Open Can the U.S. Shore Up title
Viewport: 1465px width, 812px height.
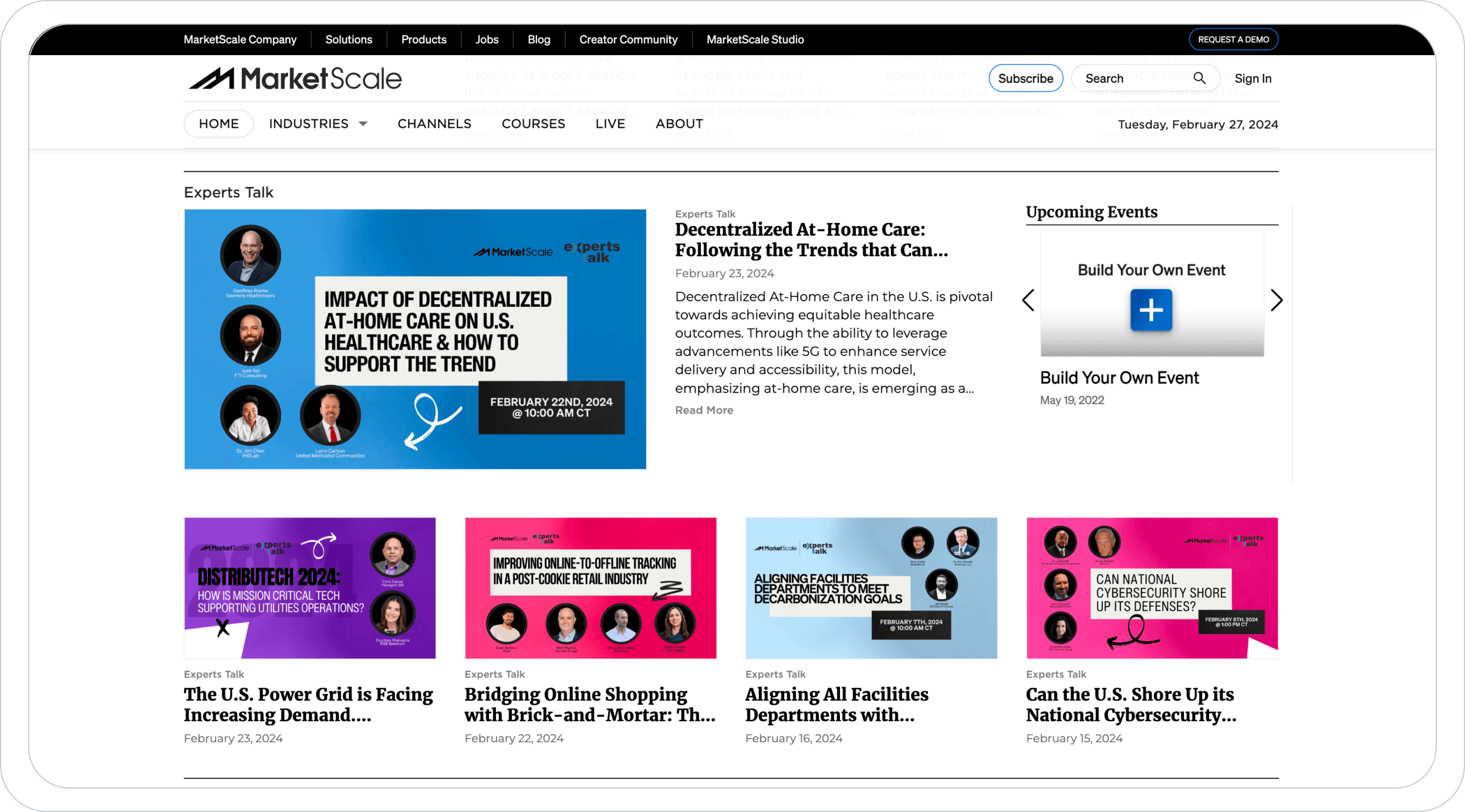point(1131,705)
